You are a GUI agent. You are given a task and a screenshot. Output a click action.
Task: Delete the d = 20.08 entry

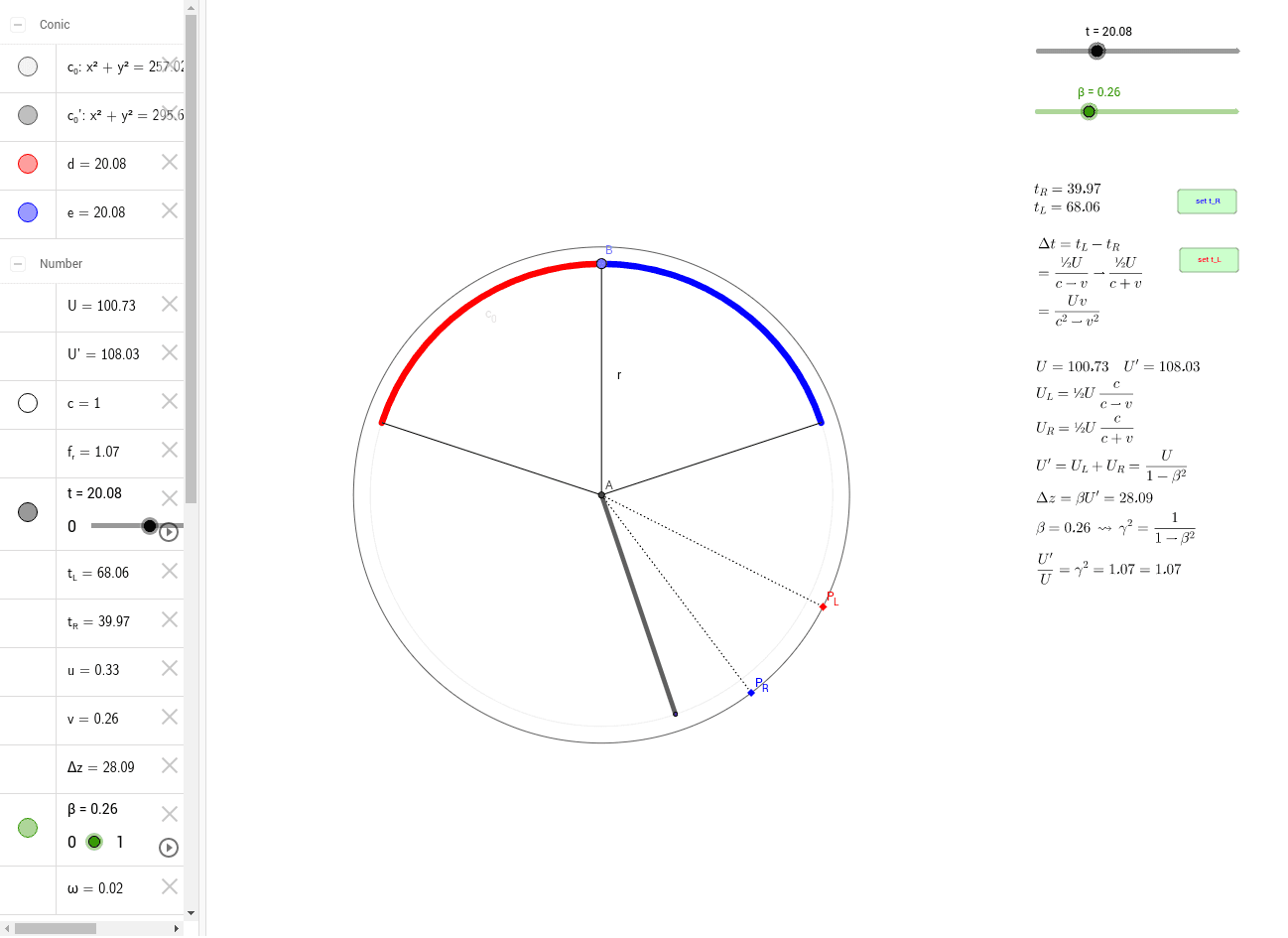[170, 162]
